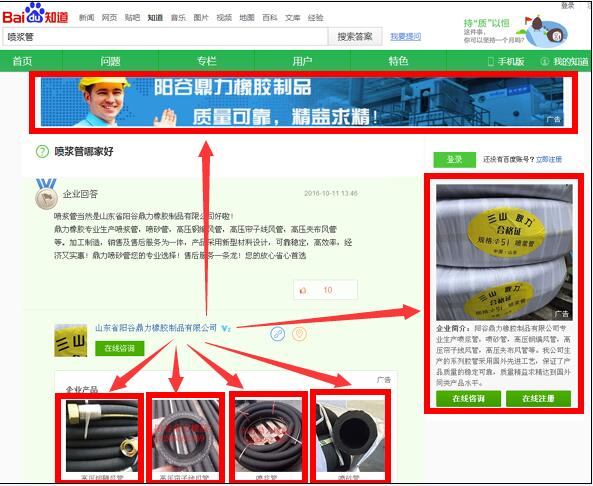Screen dimensions: 593x486
Task: Click the thumbs-up like icon
Action: pos(303,290)
